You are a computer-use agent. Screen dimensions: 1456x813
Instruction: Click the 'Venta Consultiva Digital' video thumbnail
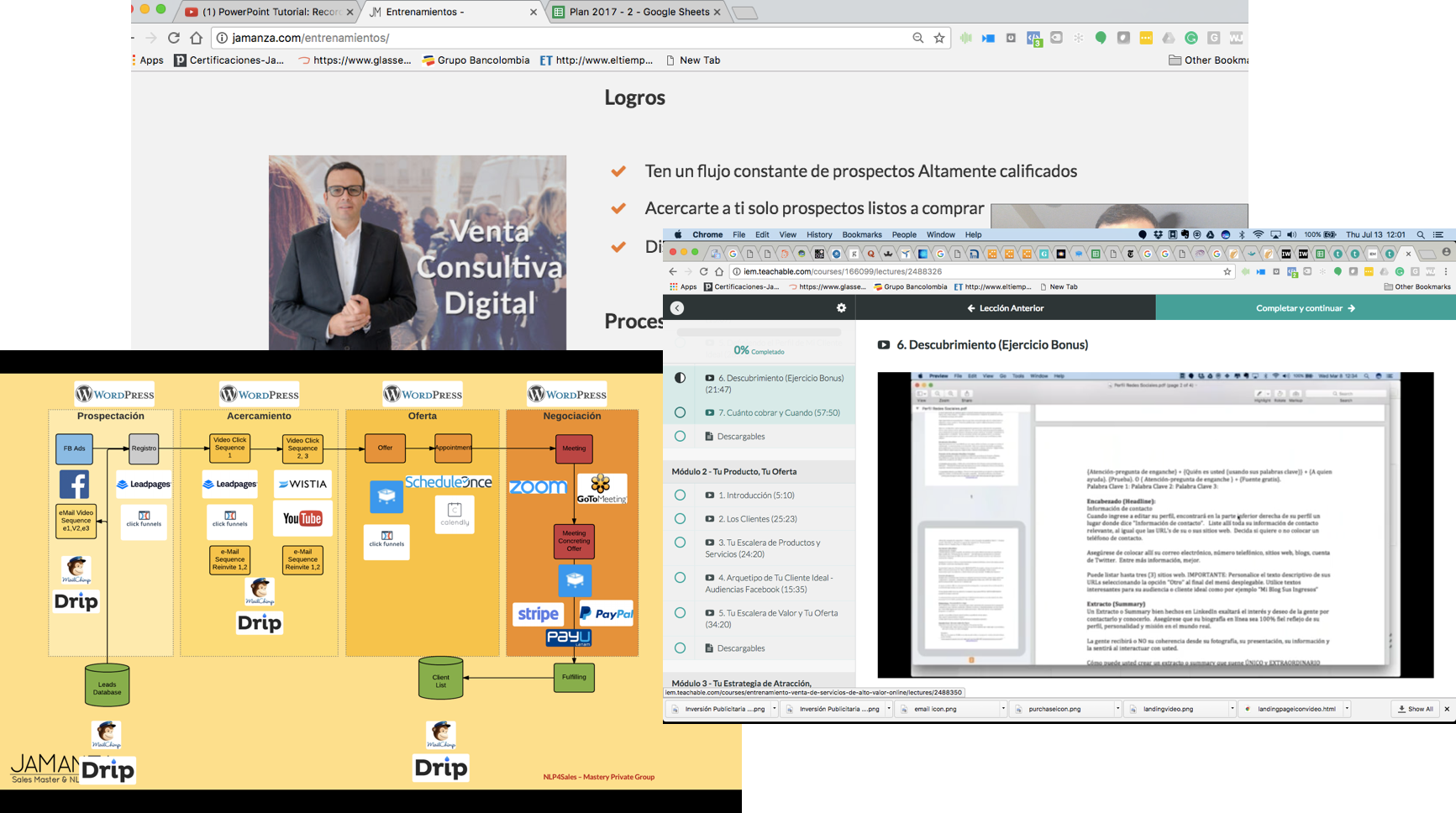[418, 252]
